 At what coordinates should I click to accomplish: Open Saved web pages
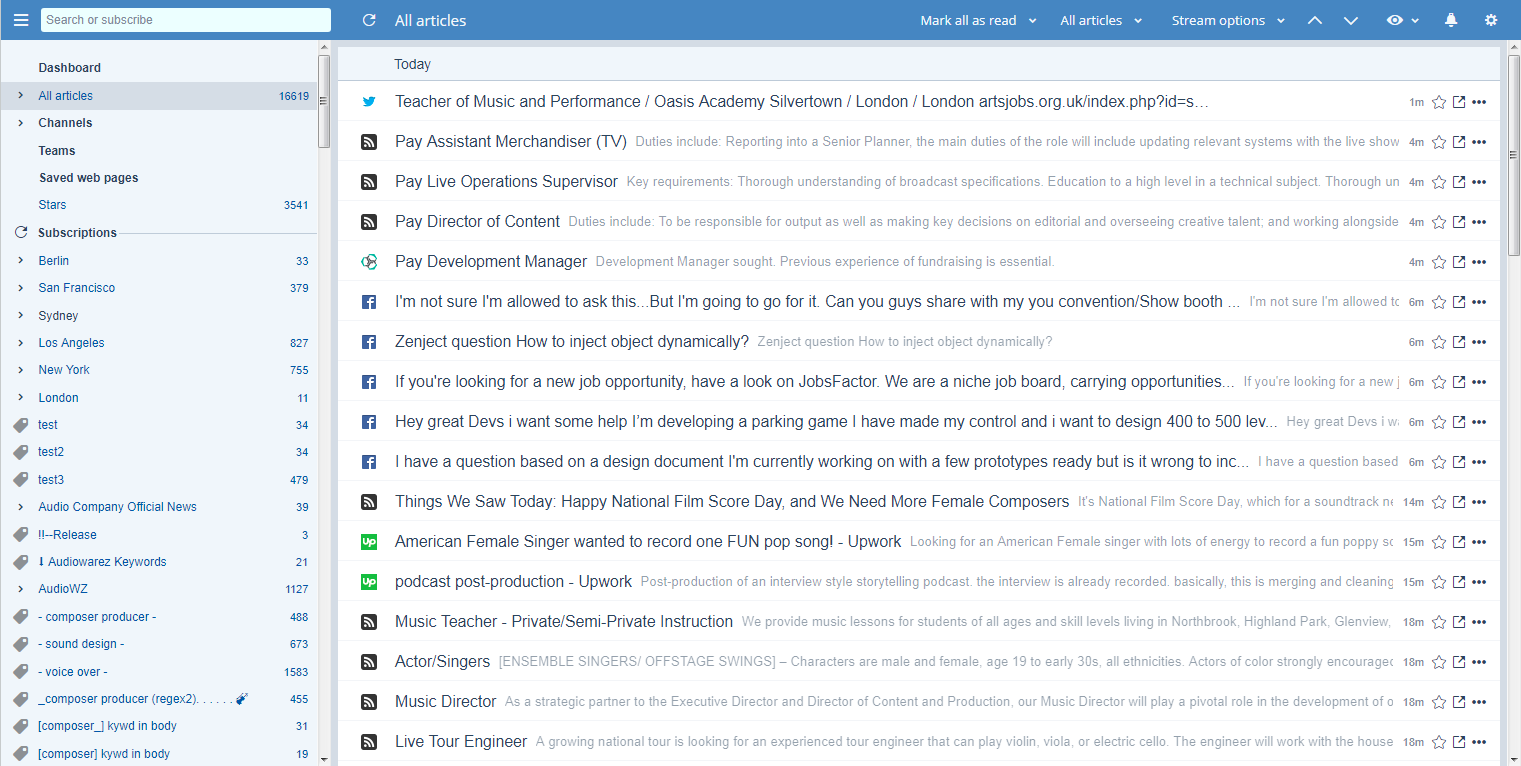(x=88, y=178)
